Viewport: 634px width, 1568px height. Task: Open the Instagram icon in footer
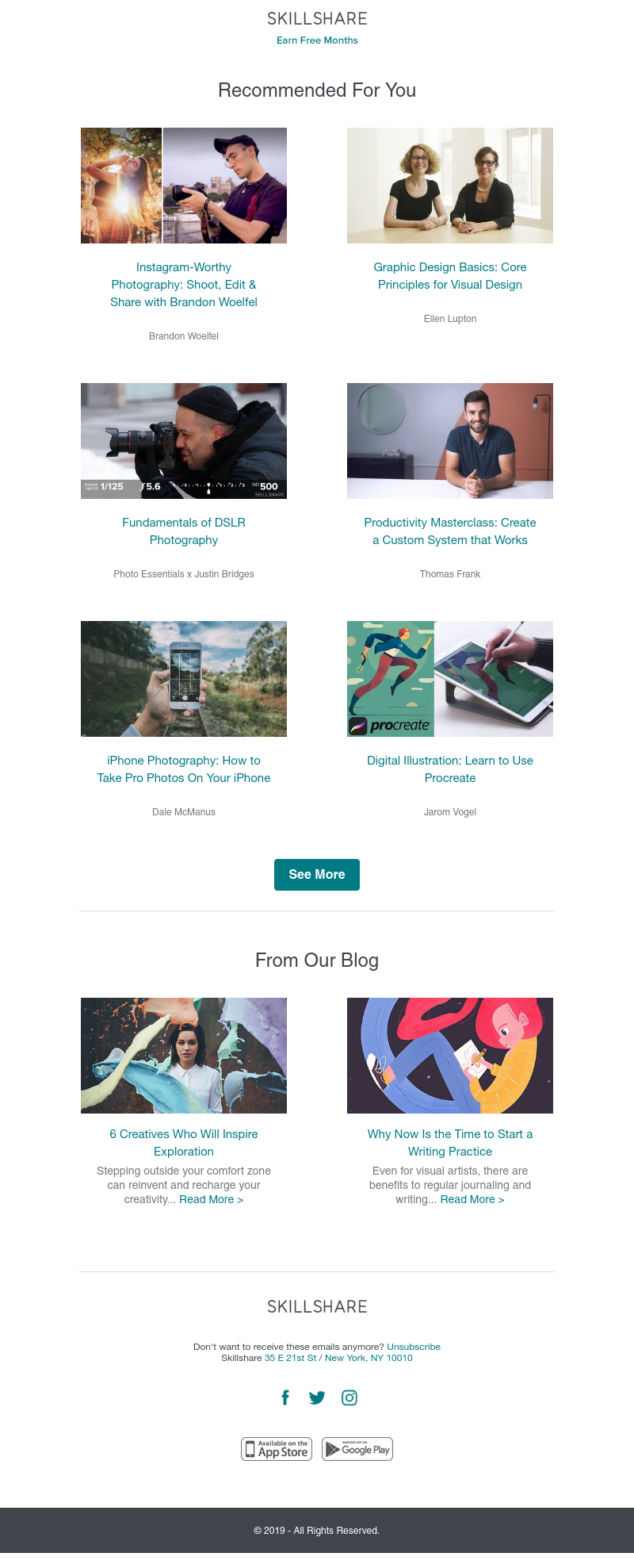(x=349, y=1397)
